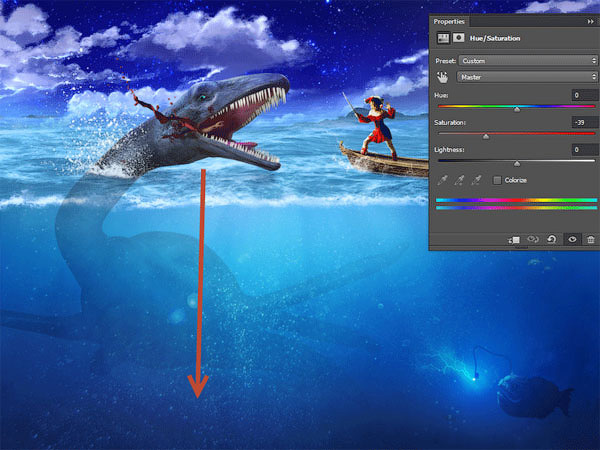Click the Hue label

pos(441,95)
